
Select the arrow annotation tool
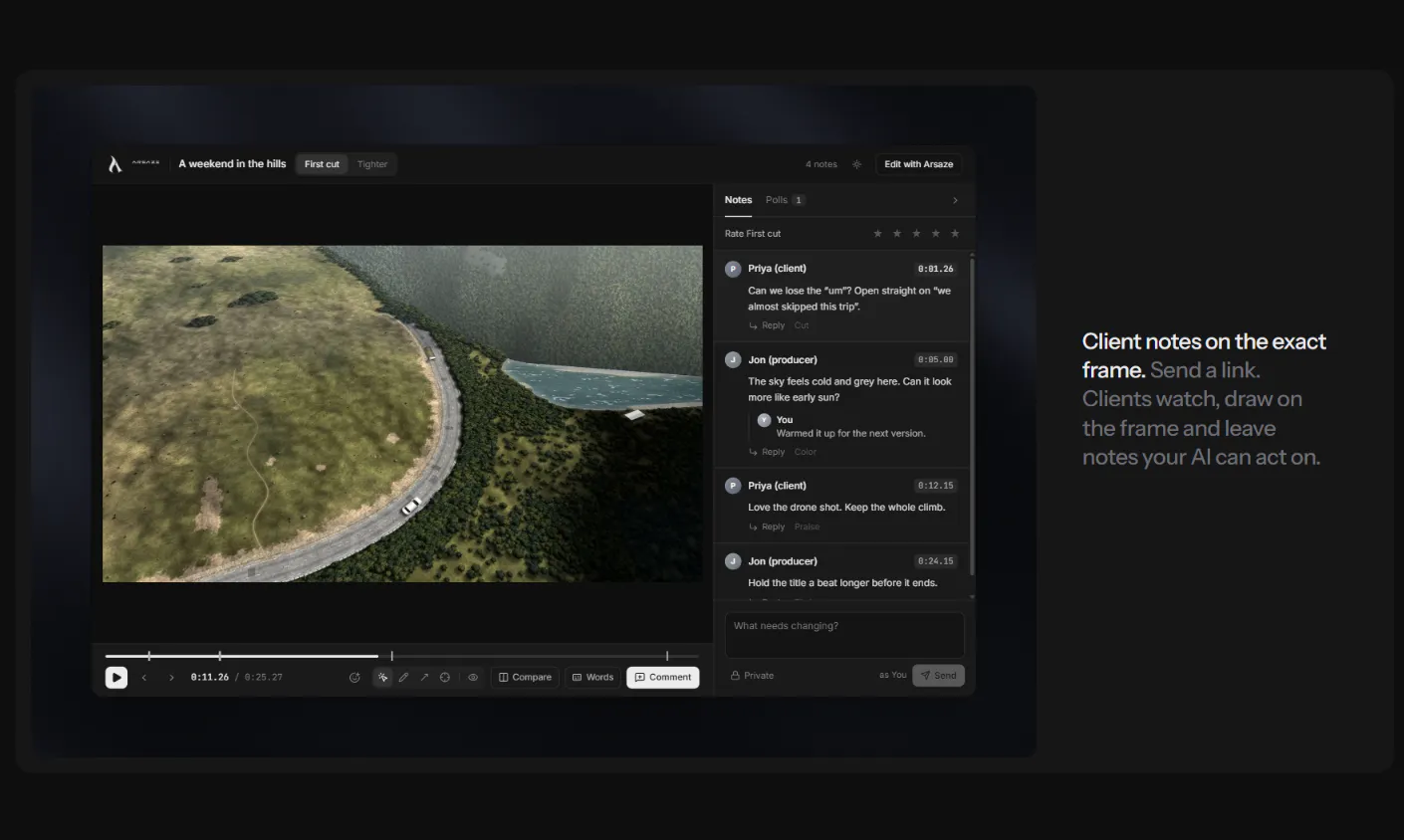(424, 677)
